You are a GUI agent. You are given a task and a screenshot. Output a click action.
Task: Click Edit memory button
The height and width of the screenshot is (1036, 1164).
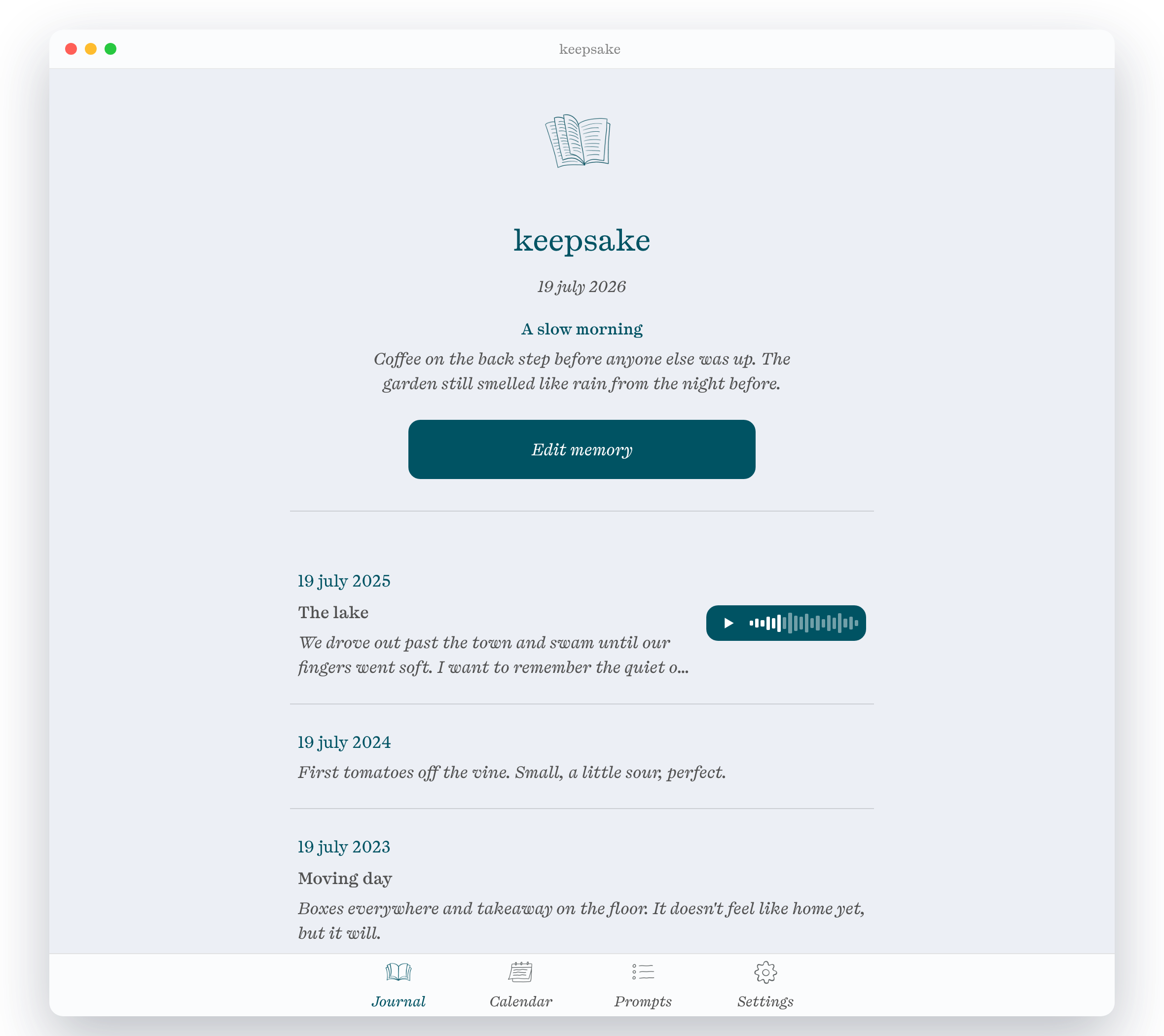point(582,449)
